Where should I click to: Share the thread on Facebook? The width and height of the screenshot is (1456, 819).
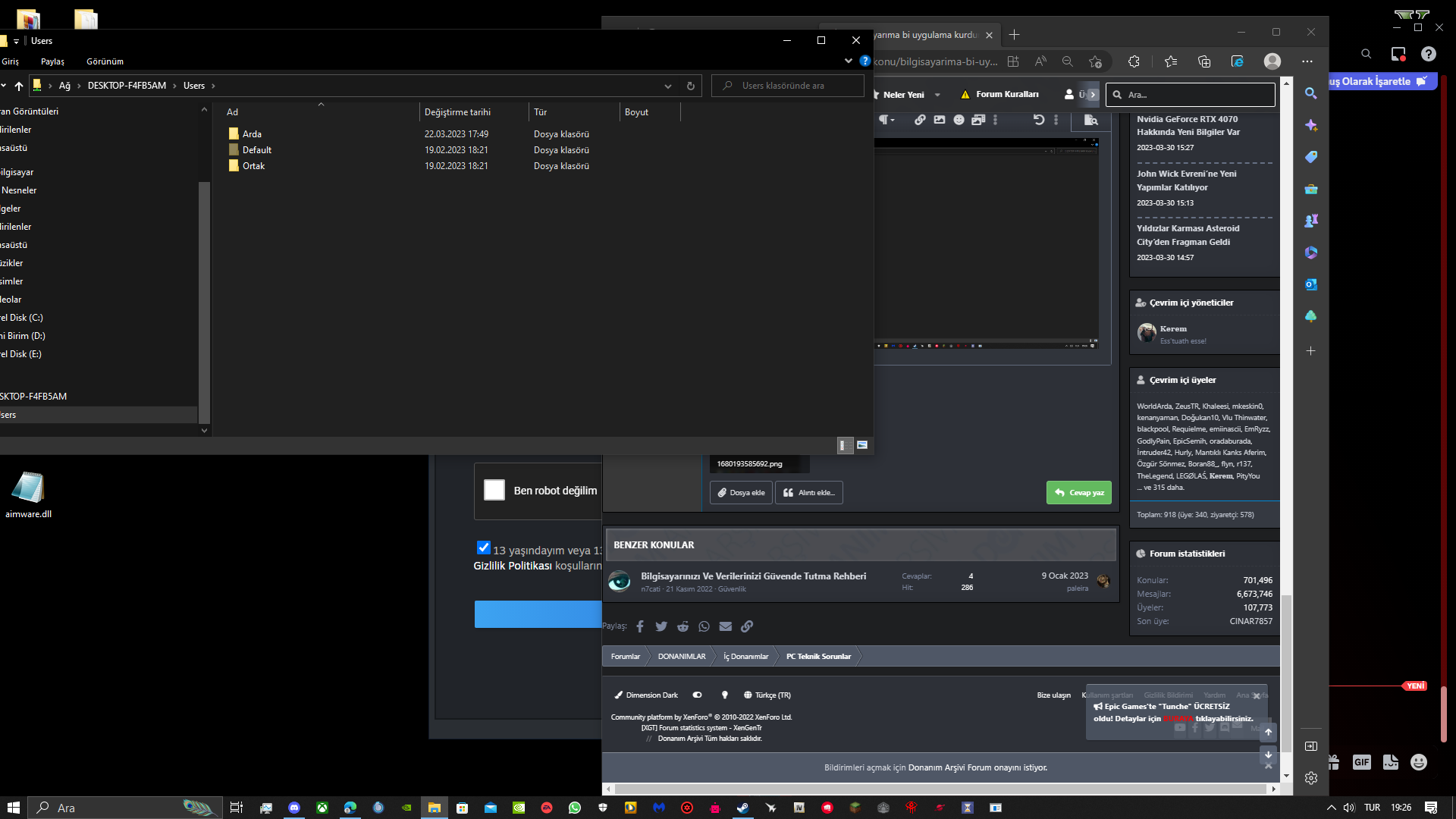[x=640, y=626]
